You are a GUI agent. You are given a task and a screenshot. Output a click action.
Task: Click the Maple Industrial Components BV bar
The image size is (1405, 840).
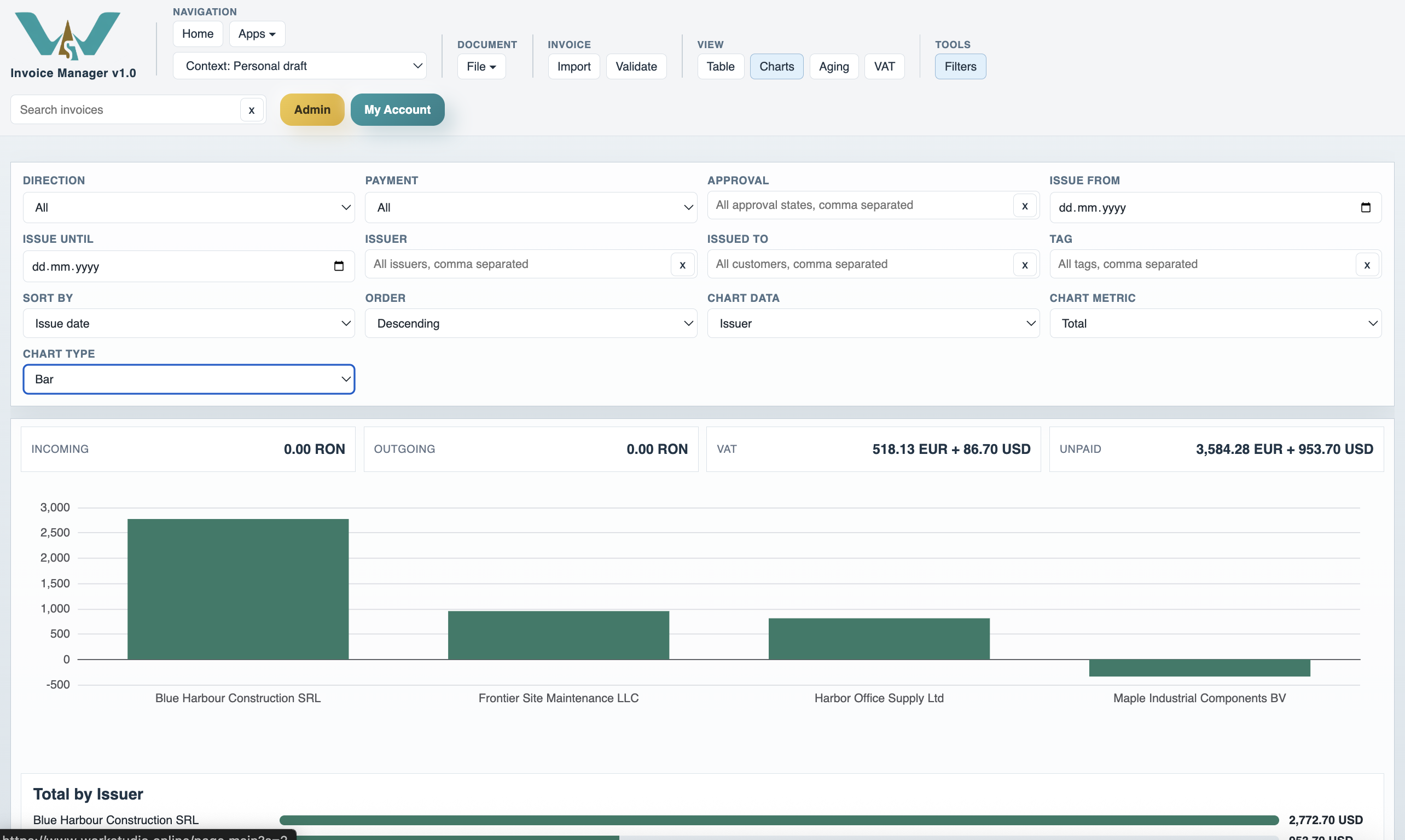[x=1199, y=668]
